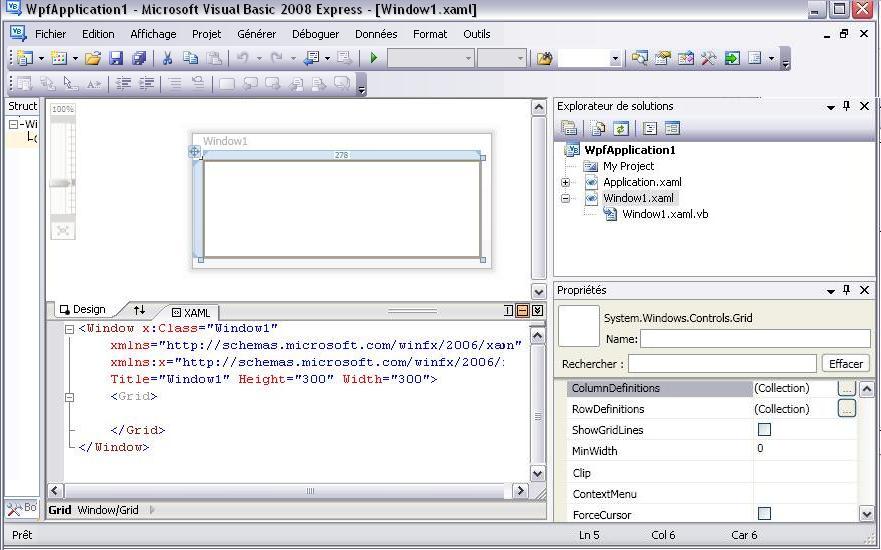Click the fit-to-view icon under the zoom slider
The width and height of the screenshot is (881, 550).
63,230
